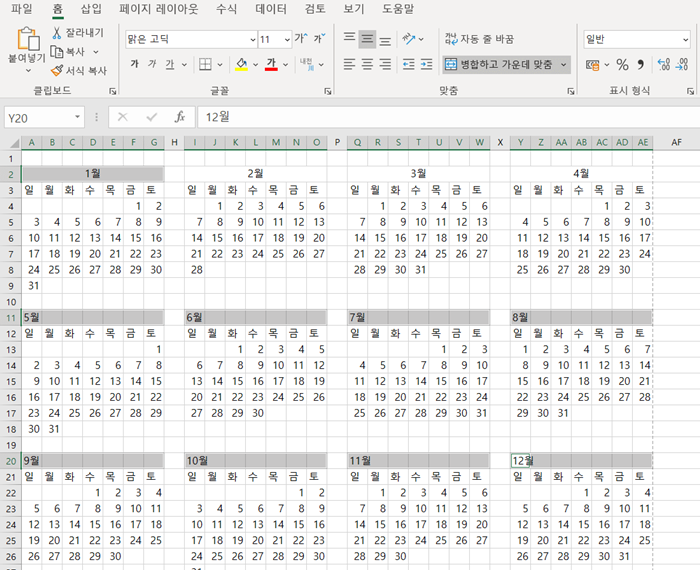
Task: Open the Number format dialog launcher
Action: pos(691,91)
